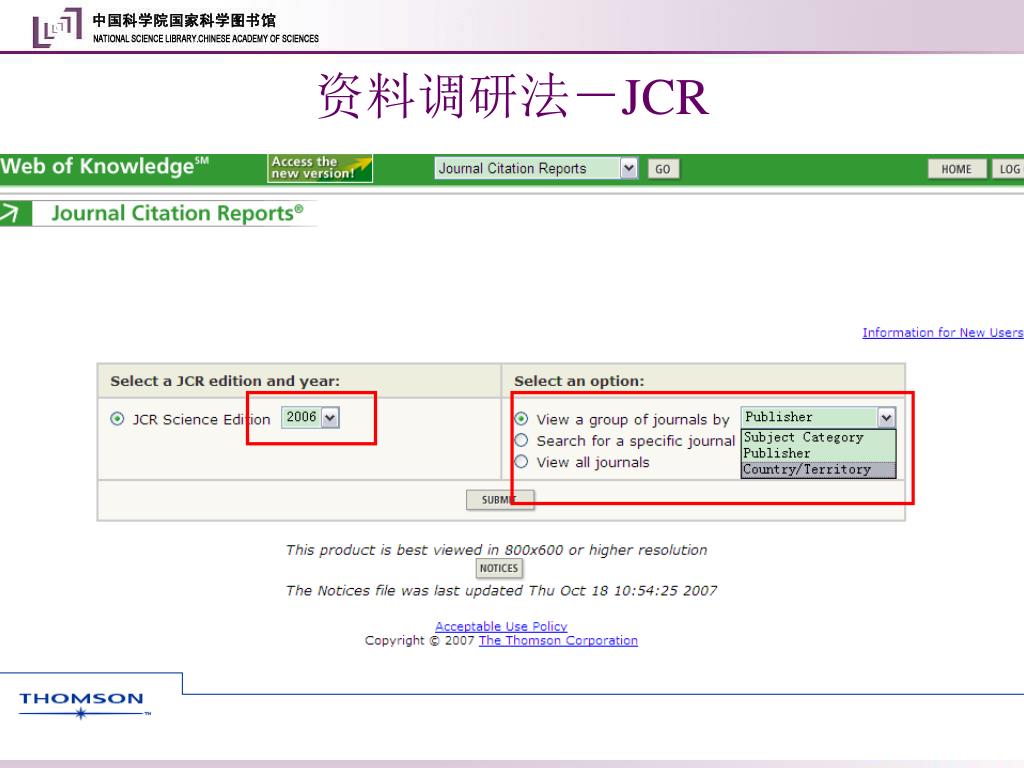Click the Access the new version banner
1024x768 pixels.
[320, 168]
